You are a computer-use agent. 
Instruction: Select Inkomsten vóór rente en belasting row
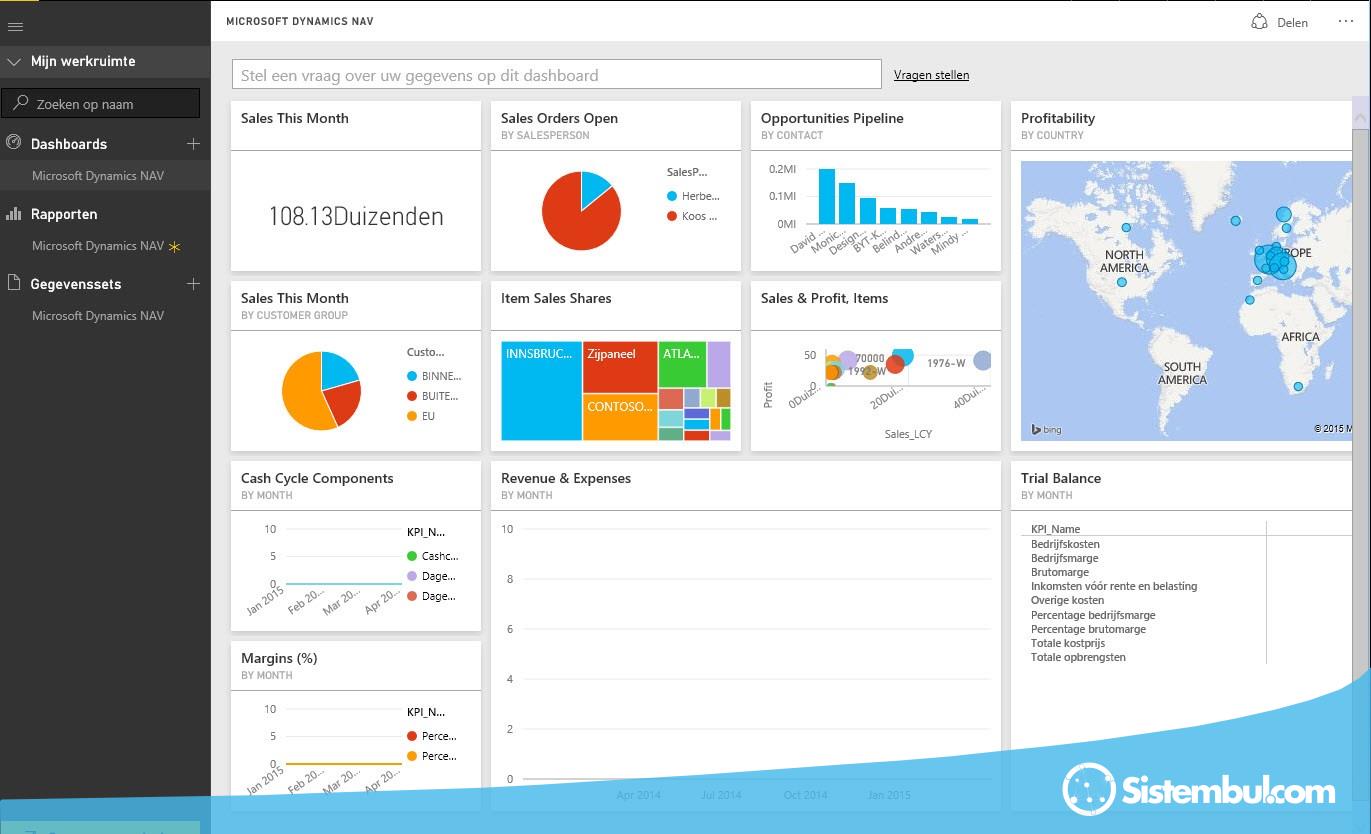(1114, 586)
